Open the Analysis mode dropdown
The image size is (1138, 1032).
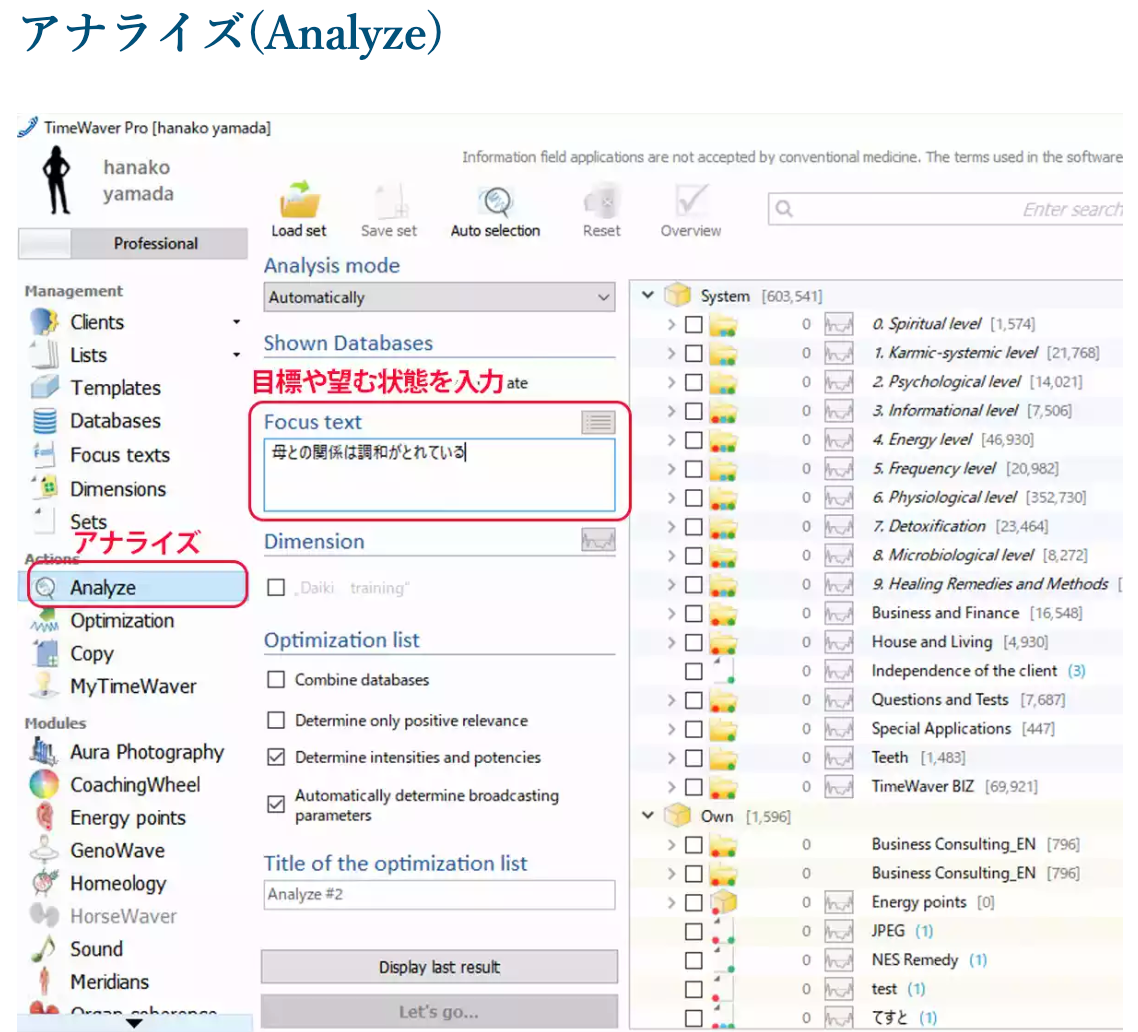click(439, 297)
